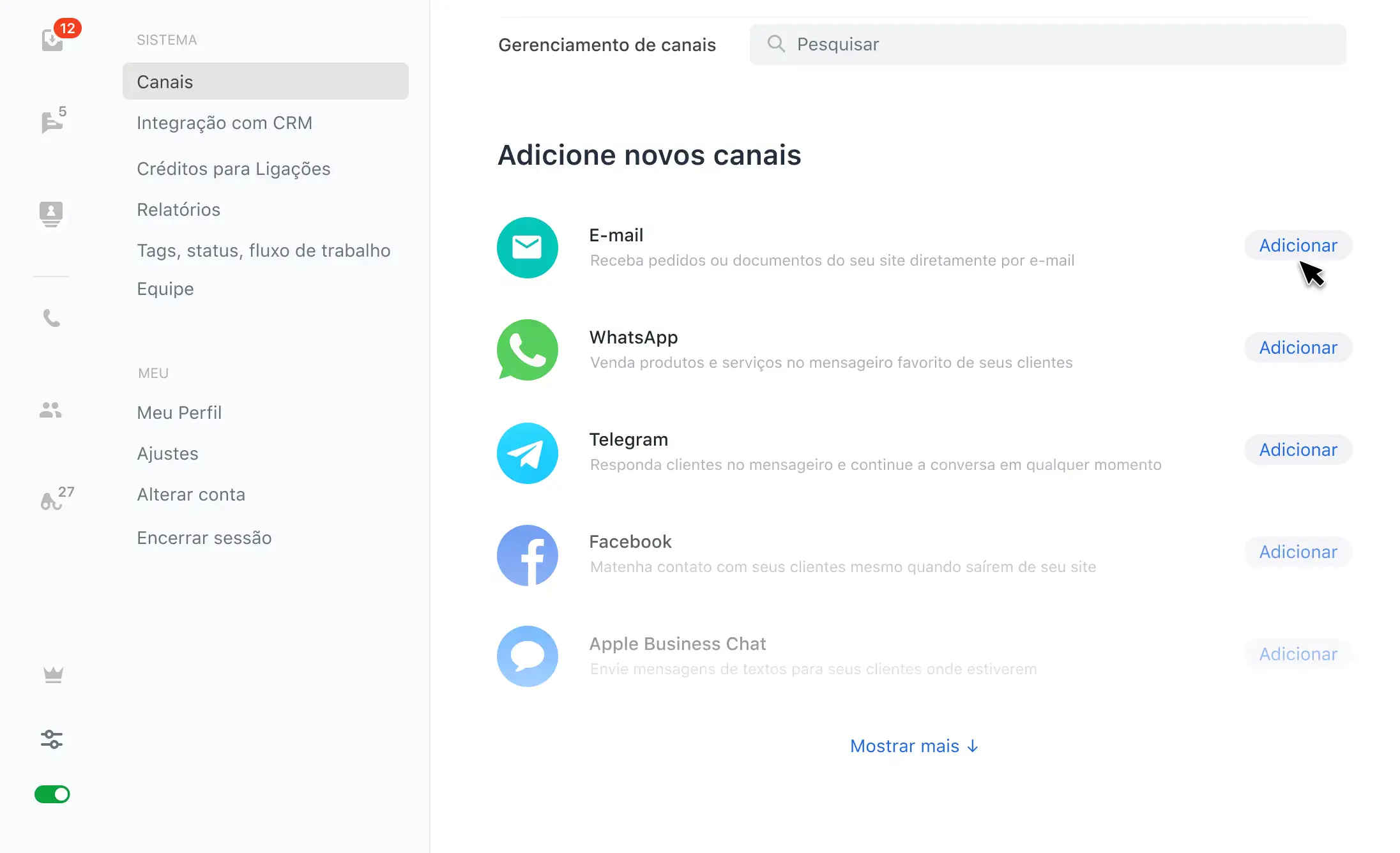Click the Telegram channel icon

click(x=528, y=453)
